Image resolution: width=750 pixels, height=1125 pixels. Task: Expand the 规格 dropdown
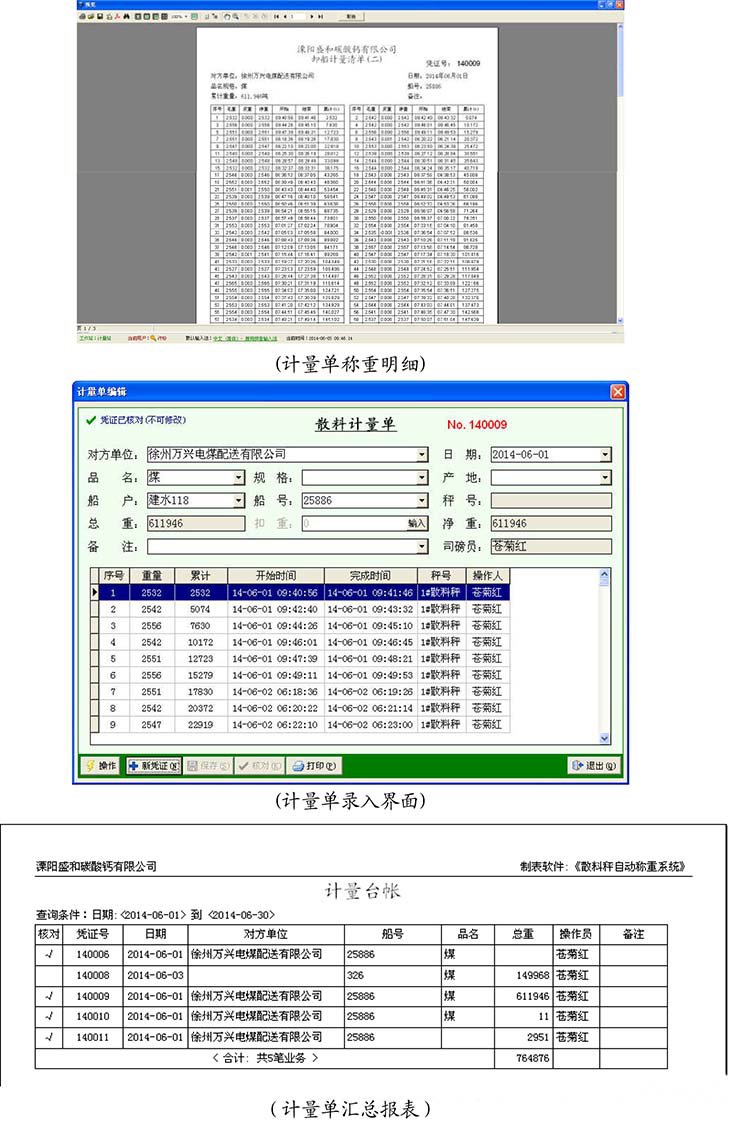[x=422, y=478]
